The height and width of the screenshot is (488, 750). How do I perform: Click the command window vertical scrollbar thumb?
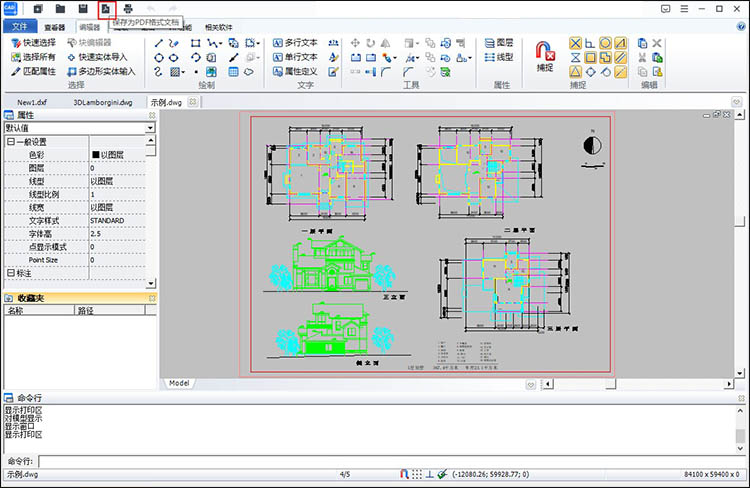pyautogui.click(x=740, y=436)
